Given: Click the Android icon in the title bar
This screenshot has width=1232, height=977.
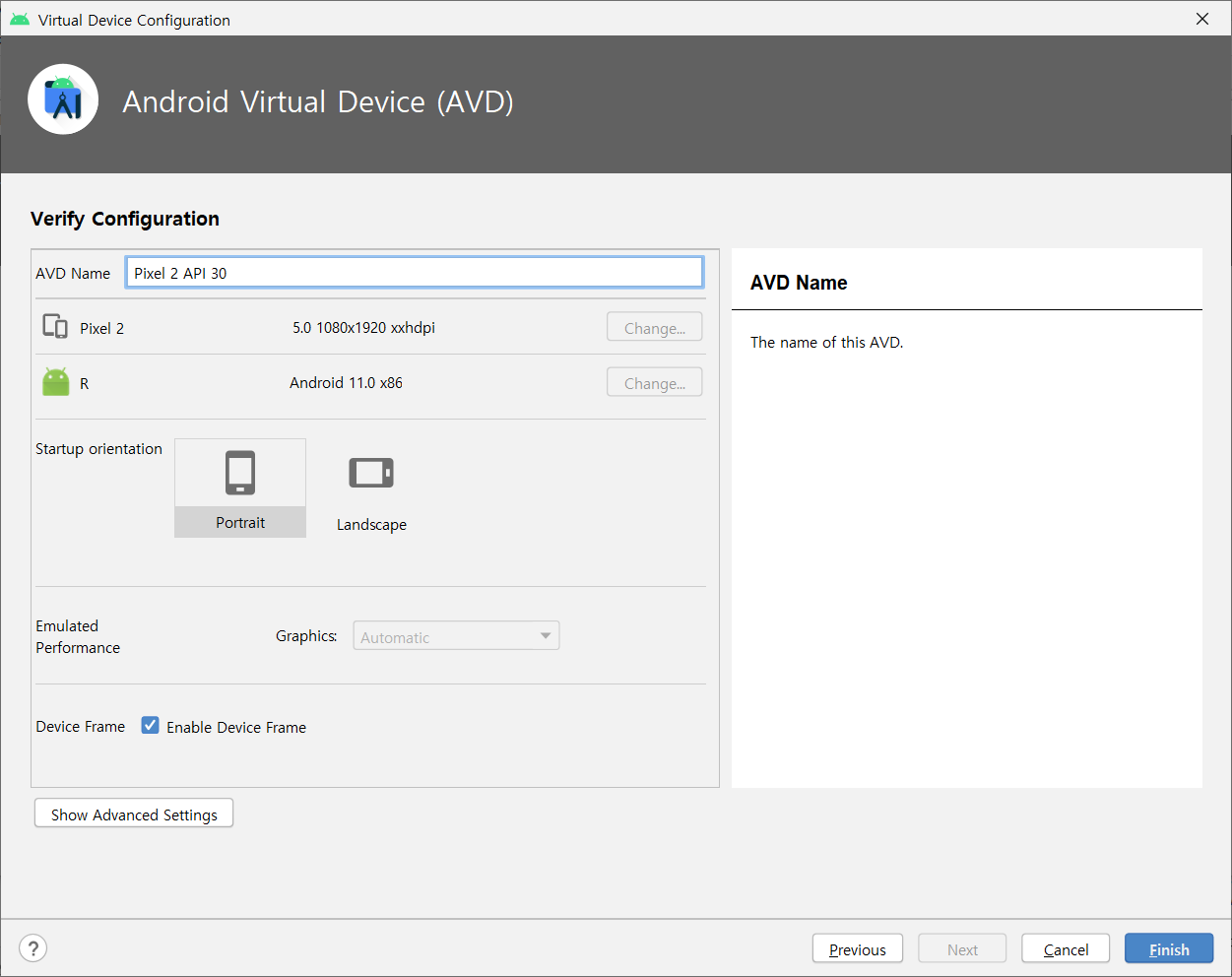Looking at the screenshot, I should tap(20, 20).
